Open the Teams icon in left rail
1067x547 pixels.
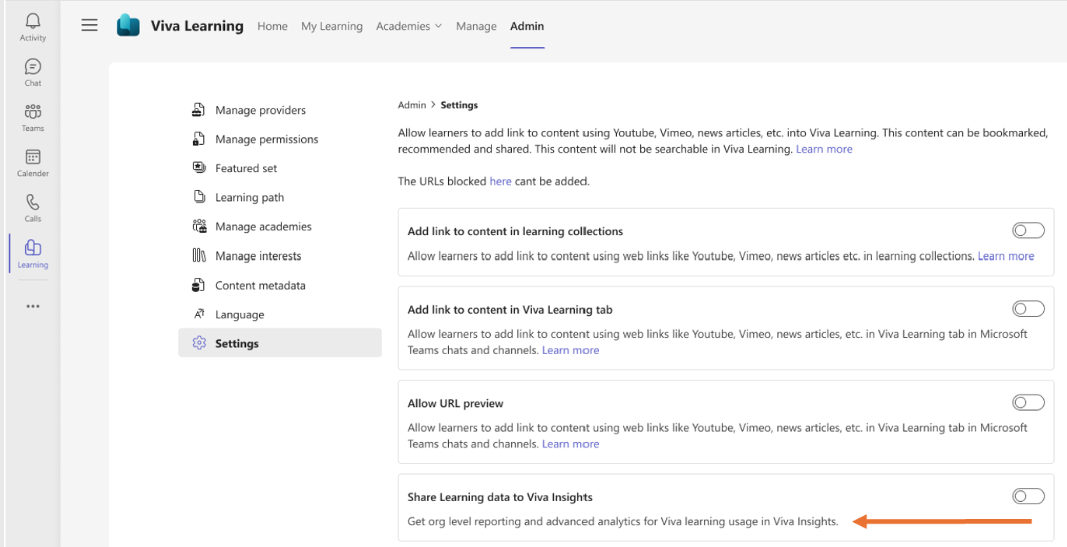[x=33, y=111]
